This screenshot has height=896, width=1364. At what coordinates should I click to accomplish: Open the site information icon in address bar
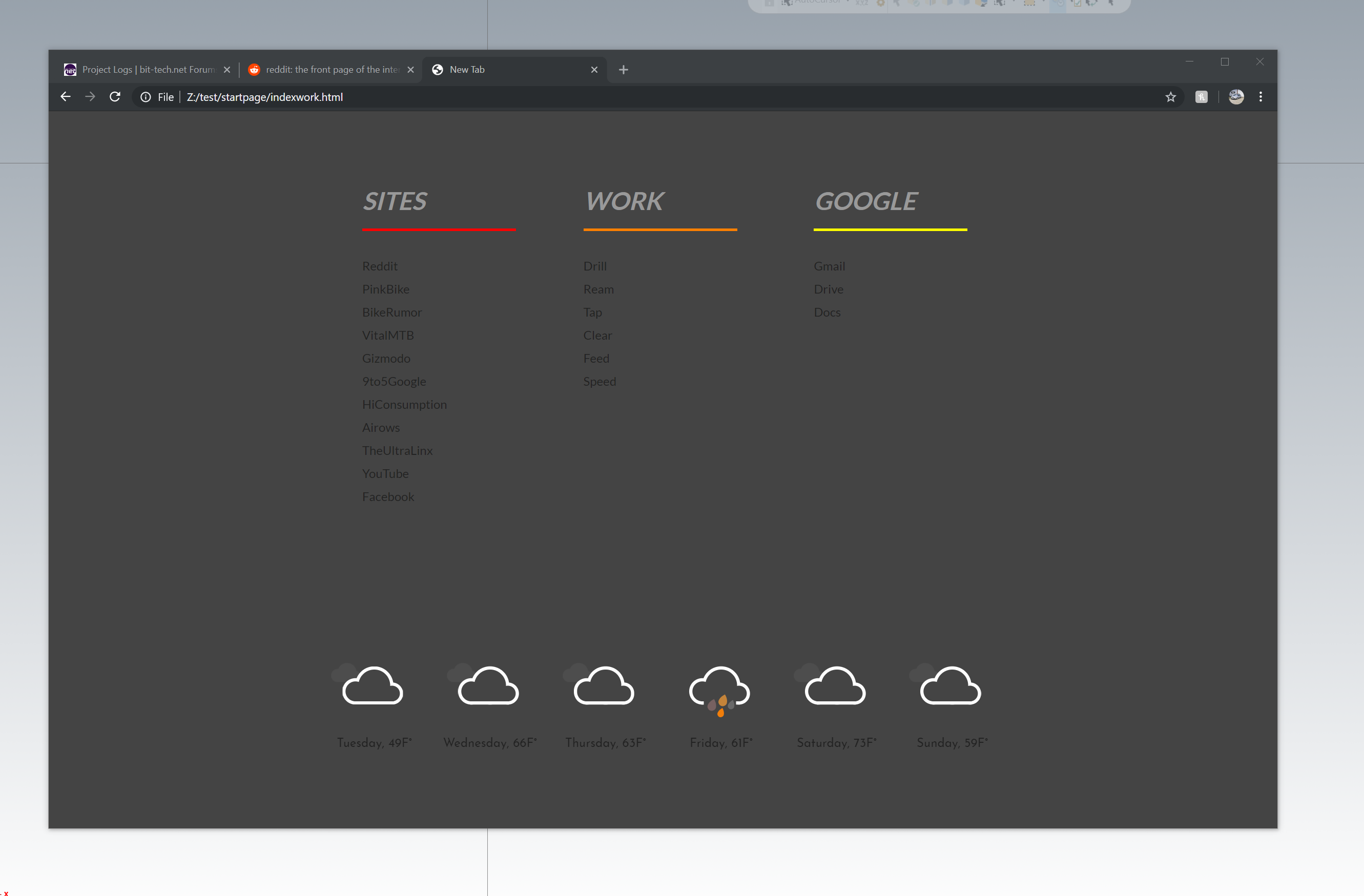(x=144, y=96)
